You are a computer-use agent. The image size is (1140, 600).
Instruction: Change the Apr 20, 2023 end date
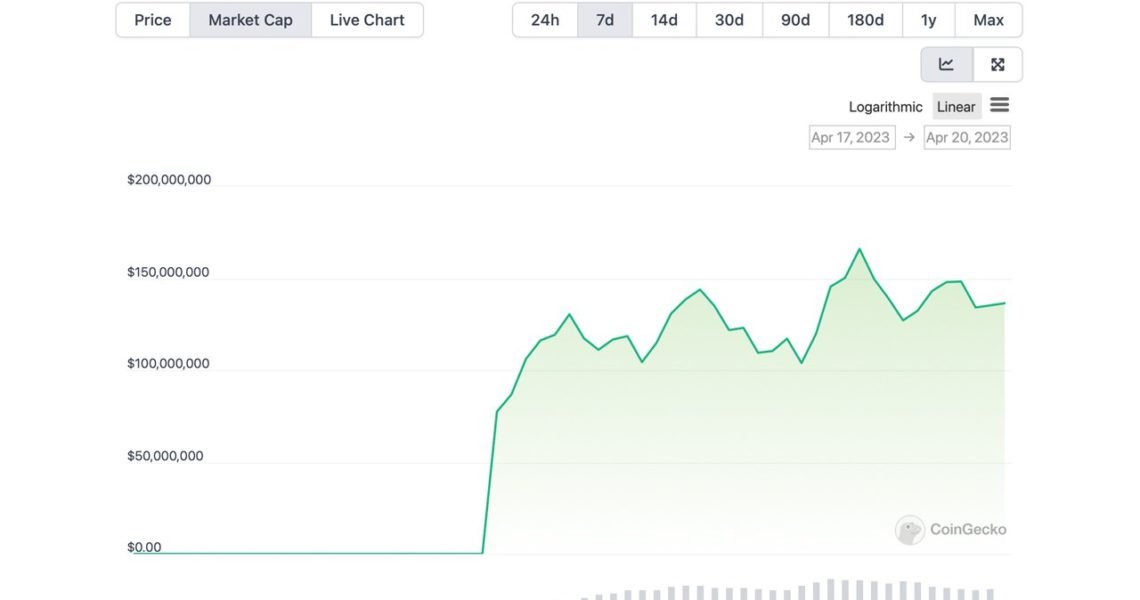967,137
